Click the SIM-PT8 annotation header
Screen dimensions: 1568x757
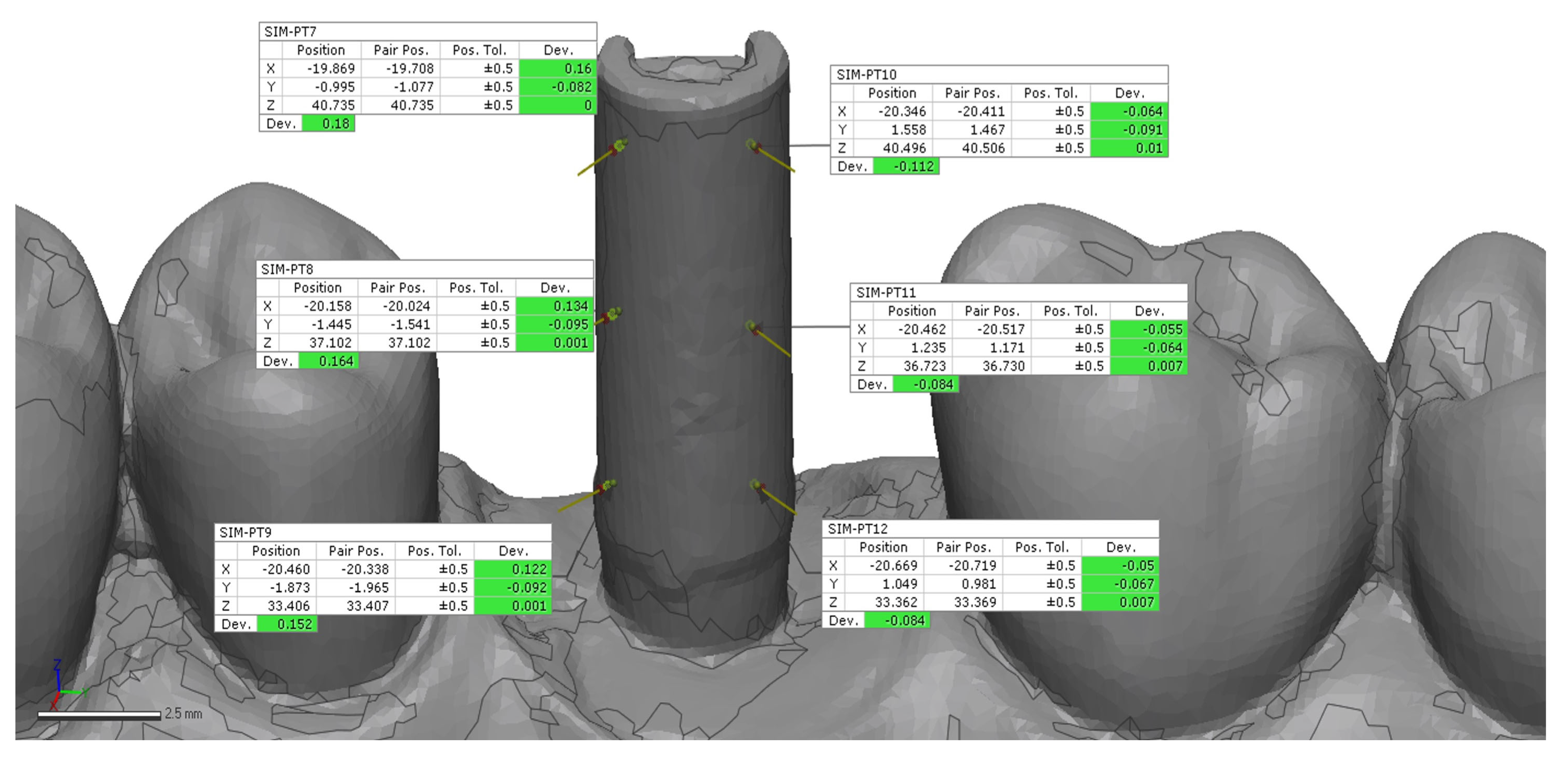[287, 269]
